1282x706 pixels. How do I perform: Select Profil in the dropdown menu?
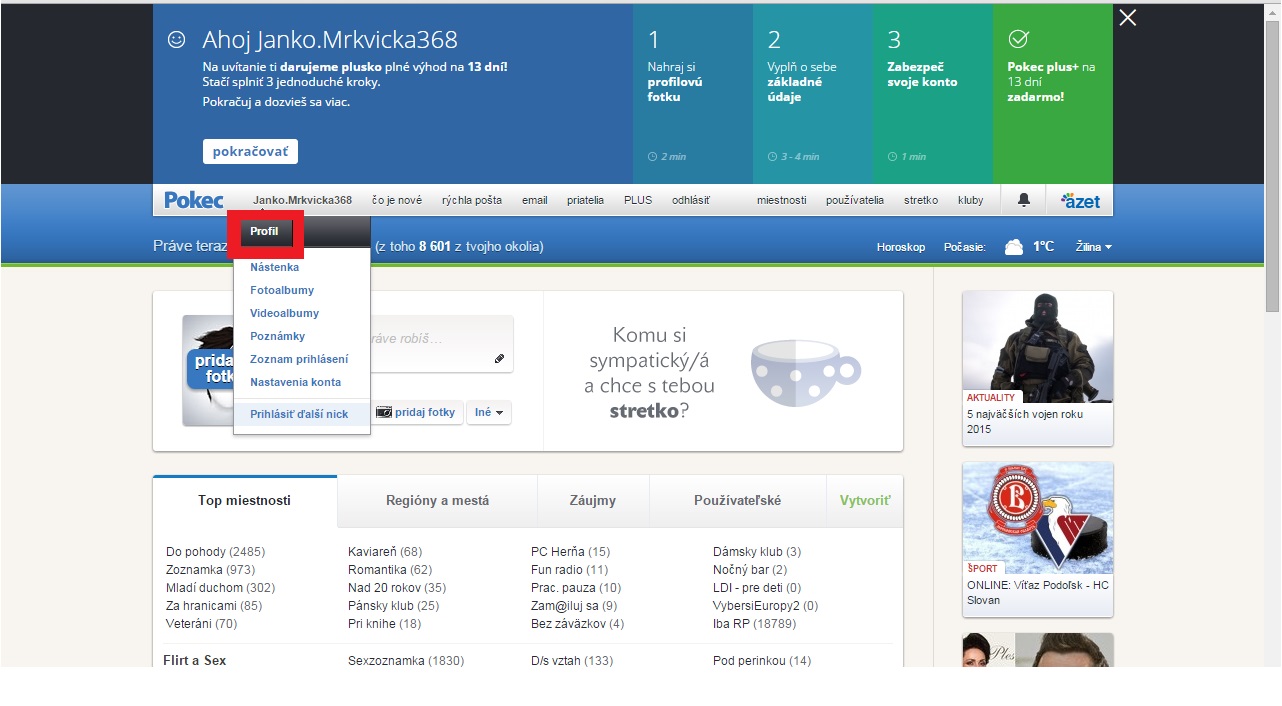pyautogui.click(x=265, y=232)
